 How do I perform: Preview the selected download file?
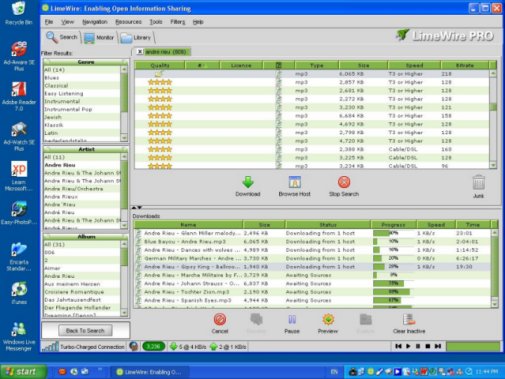point(328,319)
